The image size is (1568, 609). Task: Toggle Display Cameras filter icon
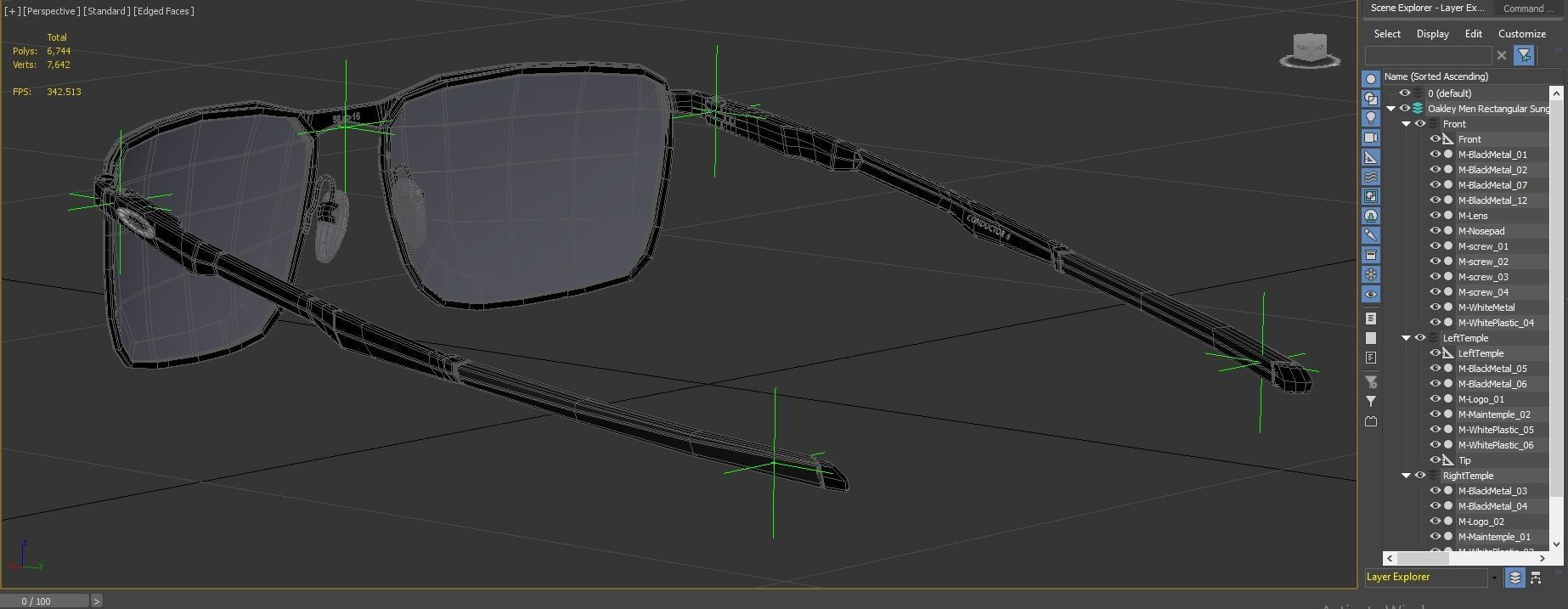coord(1370,138)
